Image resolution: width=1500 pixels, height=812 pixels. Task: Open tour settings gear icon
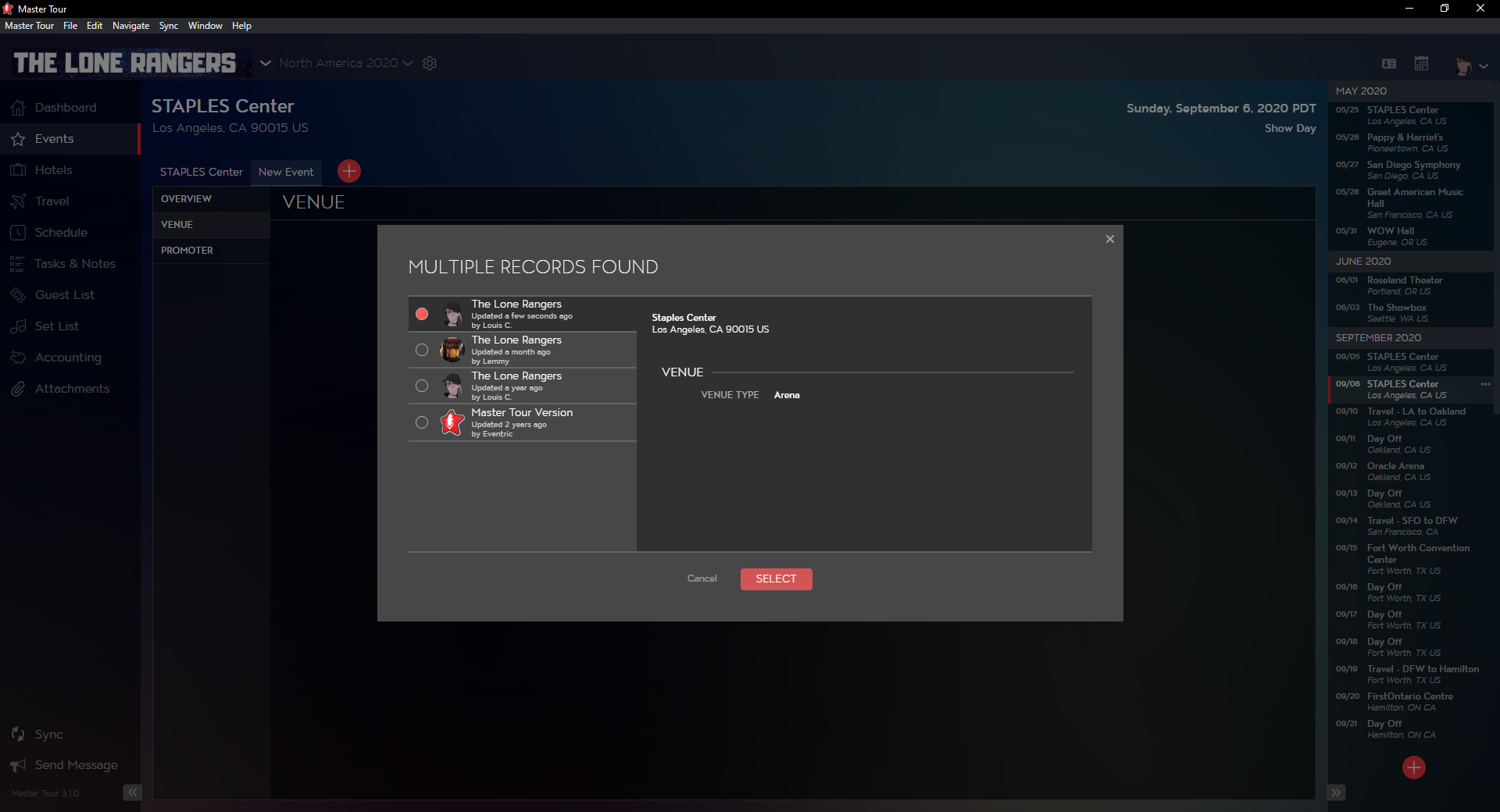[x=430, y=63]
